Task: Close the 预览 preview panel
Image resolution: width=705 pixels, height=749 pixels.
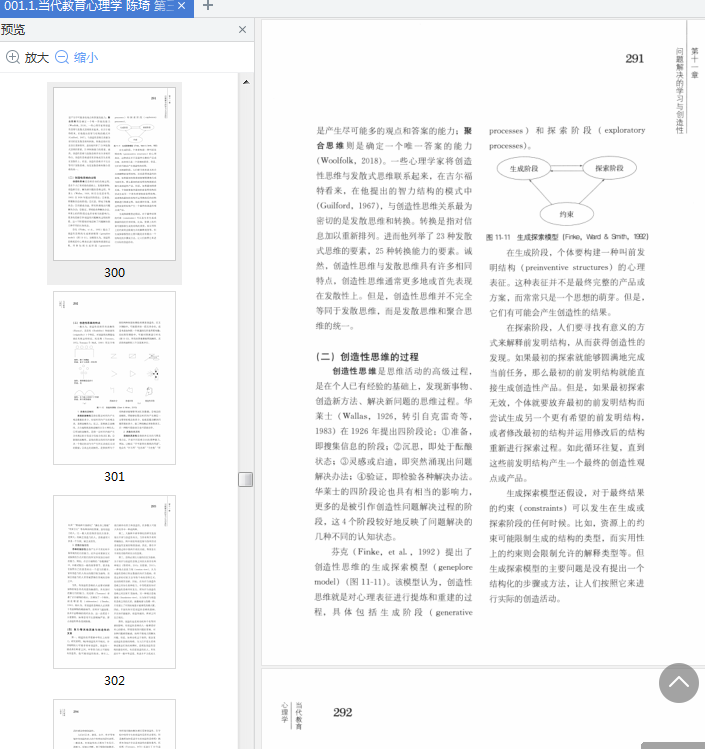Action: pyautogui.click(x=242, y=30)
